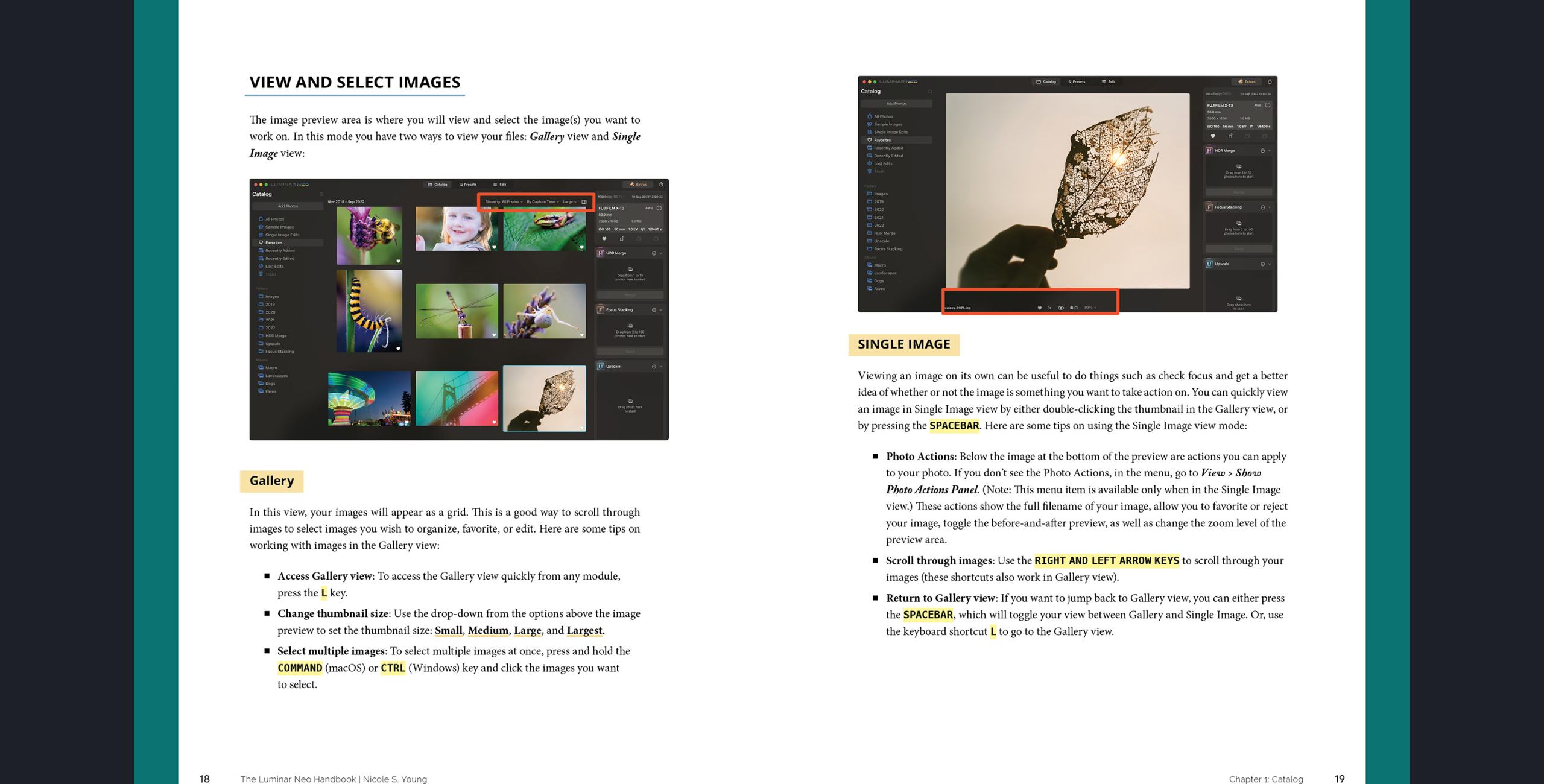This screenshot has height=784, width=1544.
Task: Click the HDR Merge icon in the gallery screenshot
Action: pos(601,253)
